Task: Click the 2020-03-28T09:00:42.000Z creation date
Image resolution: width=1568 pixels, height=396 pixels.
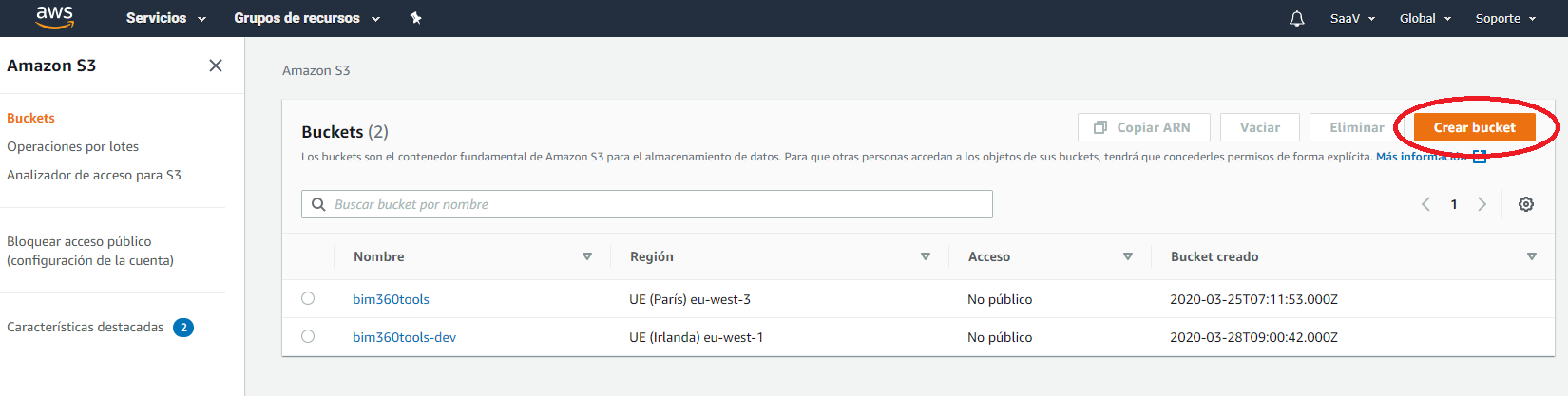Action: coord(1253,337)
